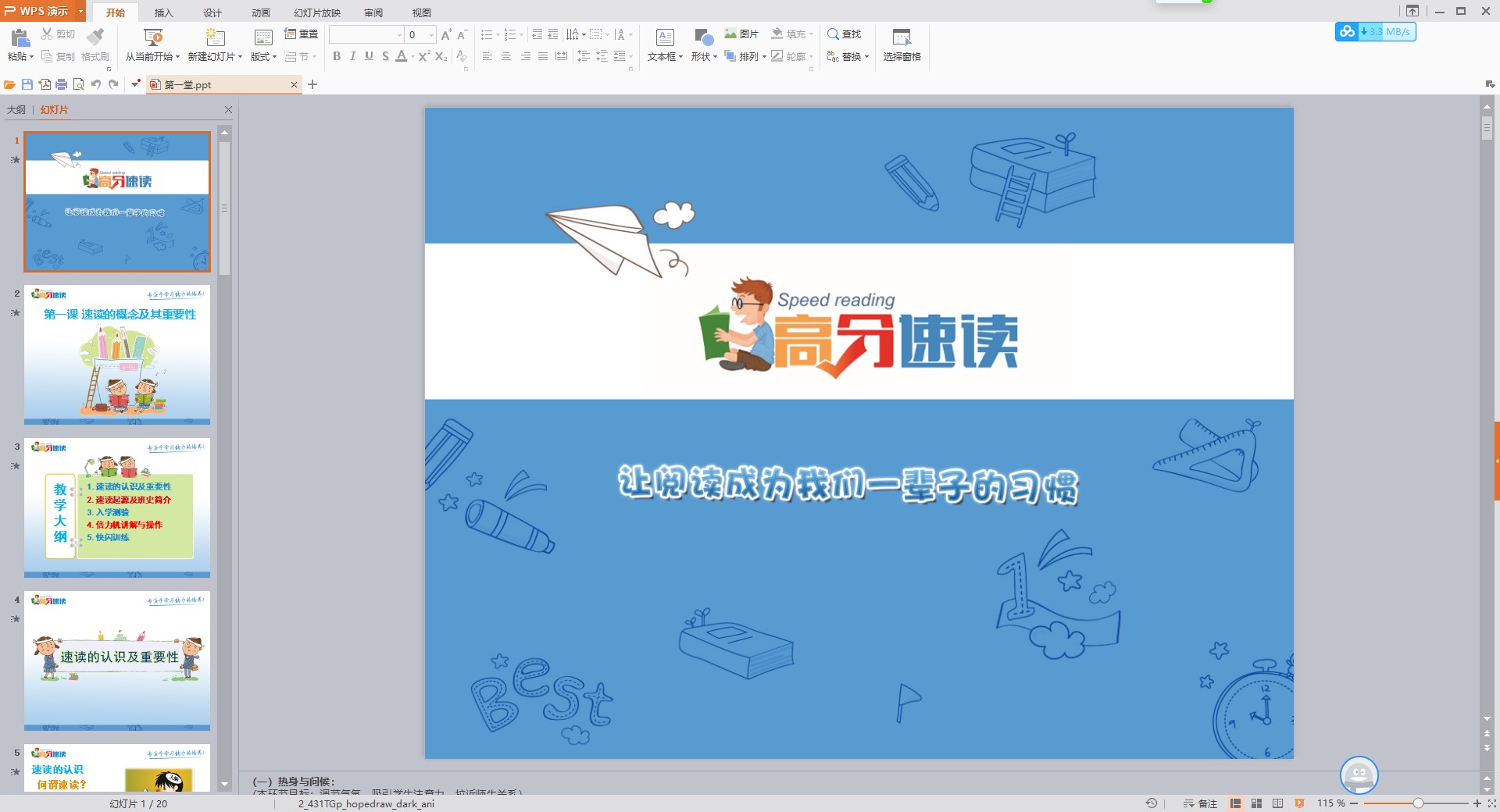The height and width of the screenshot is (812, 1500).
Task: Open the Selection Pane (选择窗格) icon
Action: [902, 37]
